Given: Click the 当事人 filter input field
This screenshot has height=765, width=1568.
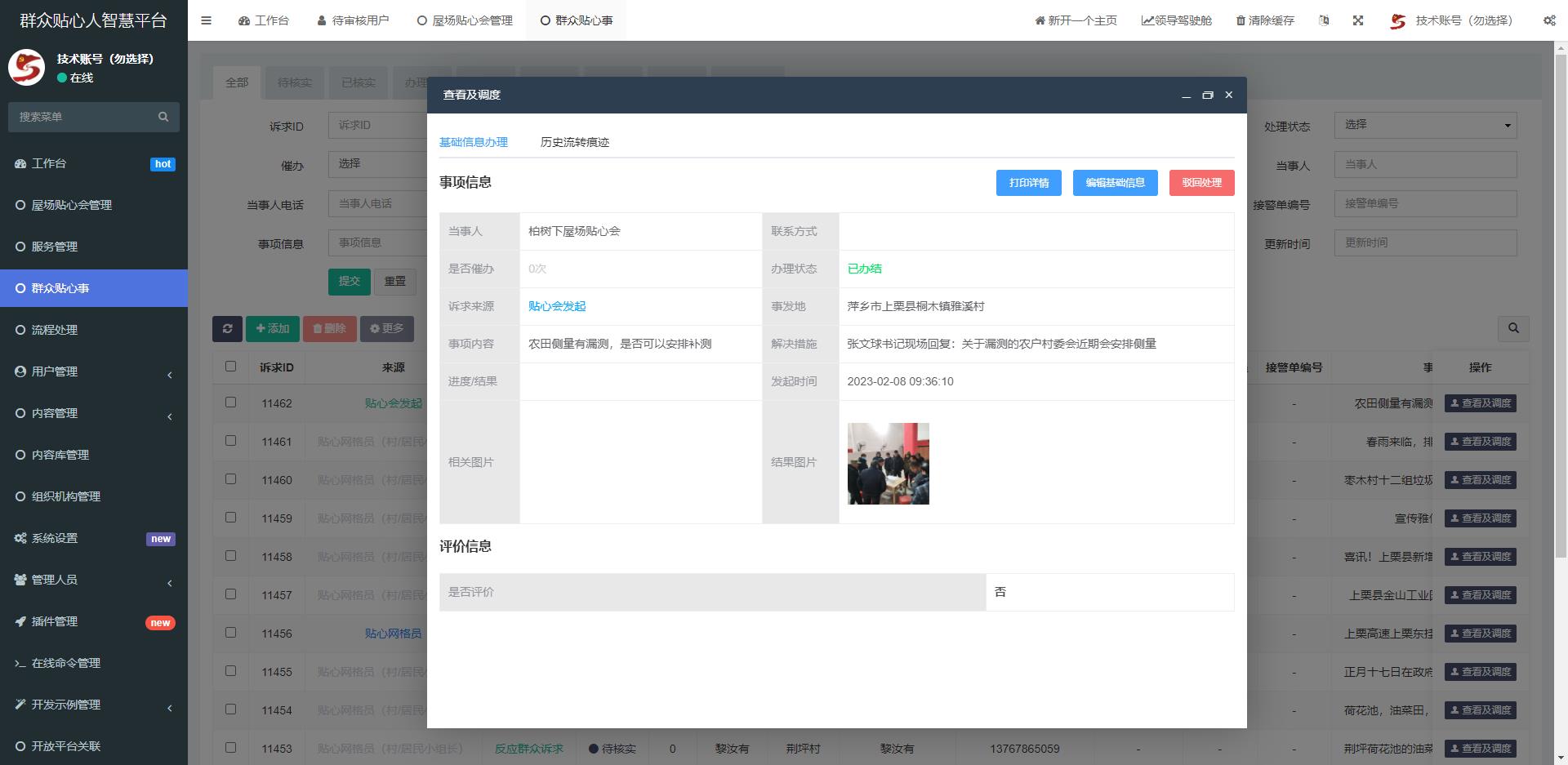Looking at the screenshot, I should coord(1425,164).
